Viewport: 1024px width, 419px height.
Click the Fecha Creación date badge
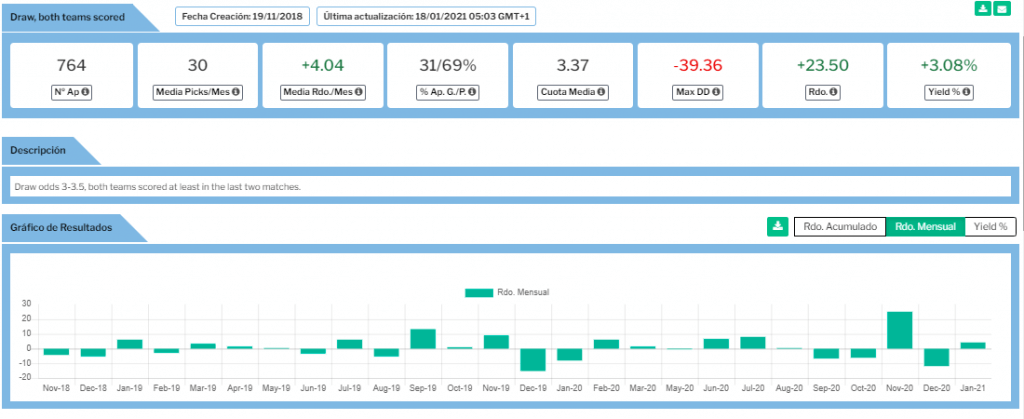tap(241, 16)
